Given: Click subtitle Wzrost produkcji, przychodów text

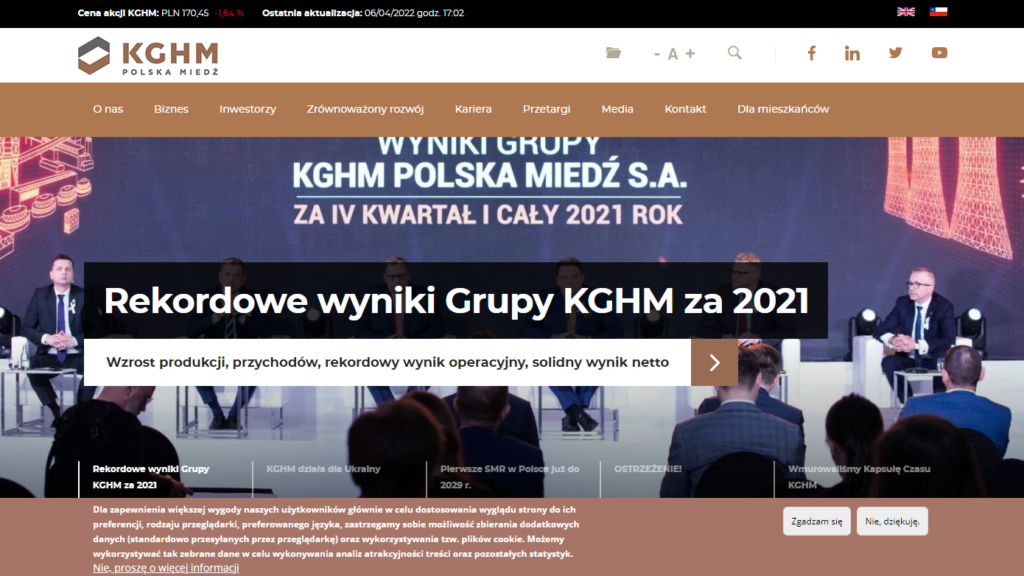Looking at the screenshot, I should tap(387, 362).
